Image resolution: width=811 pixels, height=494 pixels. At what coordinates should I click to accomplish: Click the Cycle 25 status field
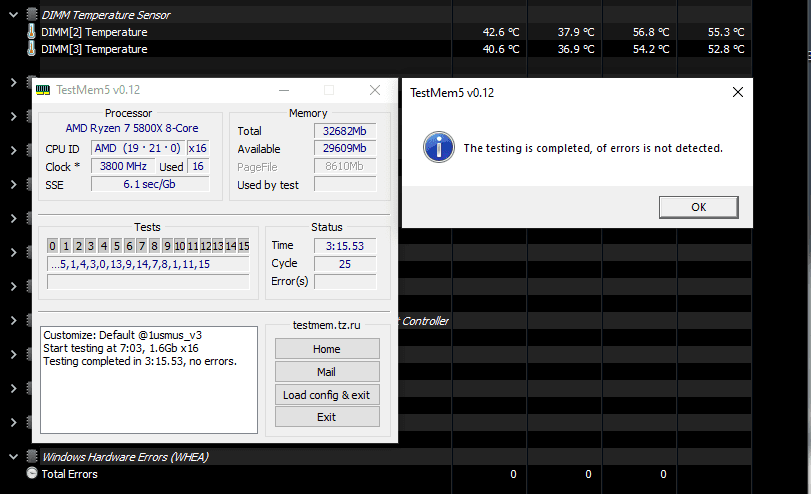(x=344, y=264)
